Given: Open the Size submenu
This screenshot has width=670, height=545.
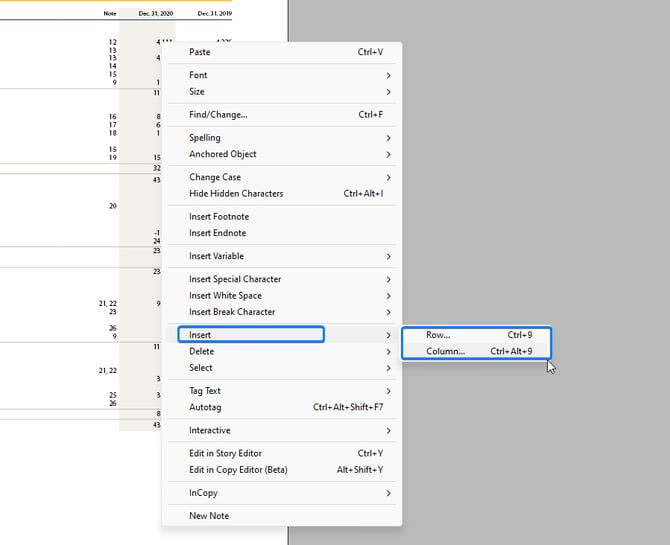Looking at the screenshot, I should coord(197,92).
